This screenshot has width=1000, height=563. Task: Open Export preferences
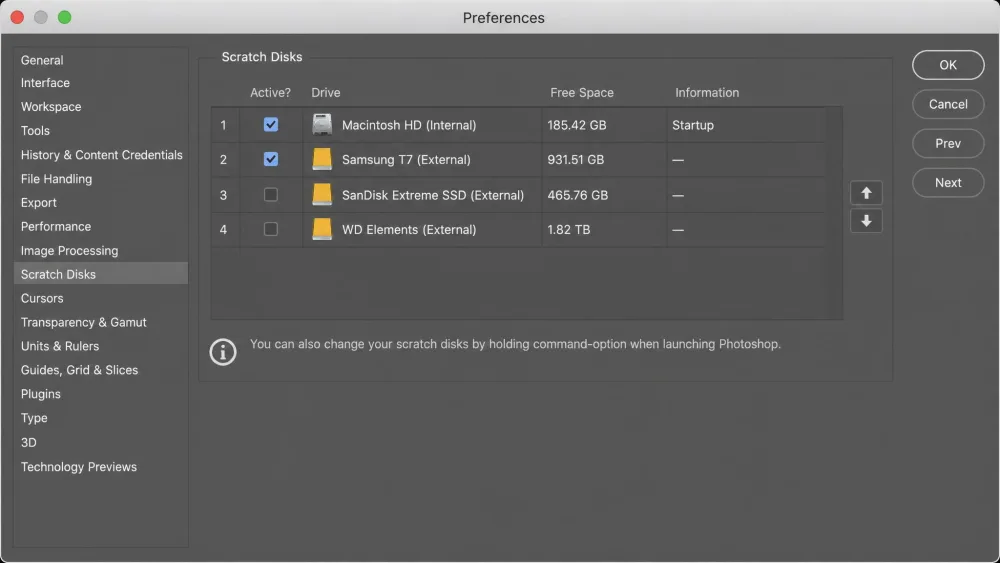pos(39,203)
